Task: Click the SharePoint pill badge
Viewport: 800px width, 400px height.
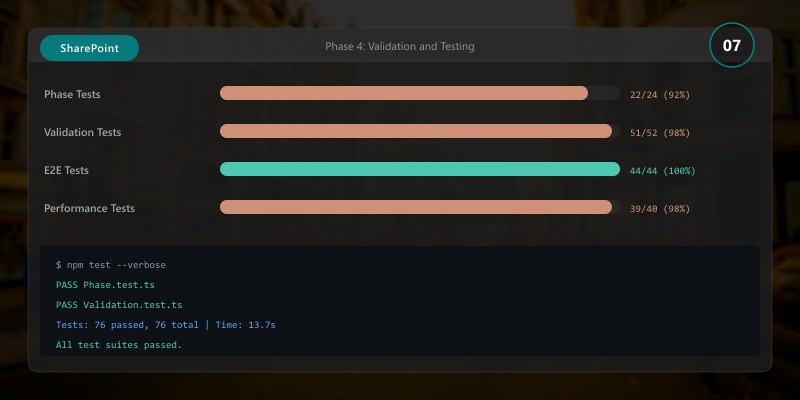Action: pos(89,48)
